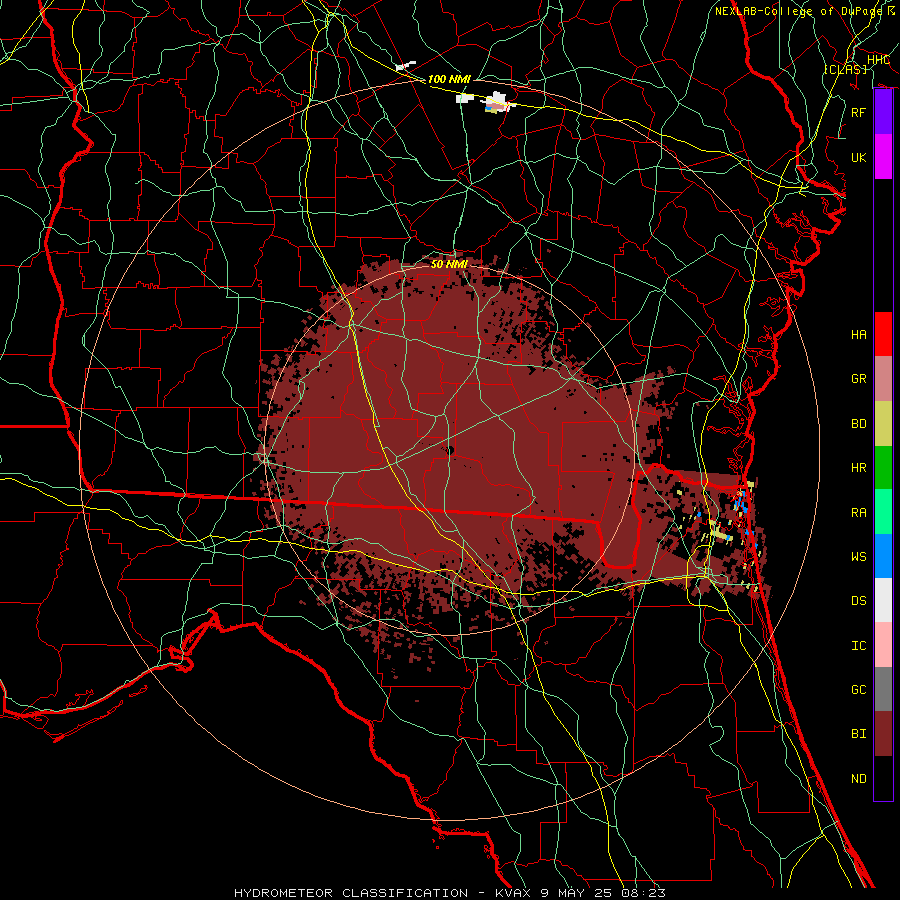Click the radar site center dot

pos(450,451)
